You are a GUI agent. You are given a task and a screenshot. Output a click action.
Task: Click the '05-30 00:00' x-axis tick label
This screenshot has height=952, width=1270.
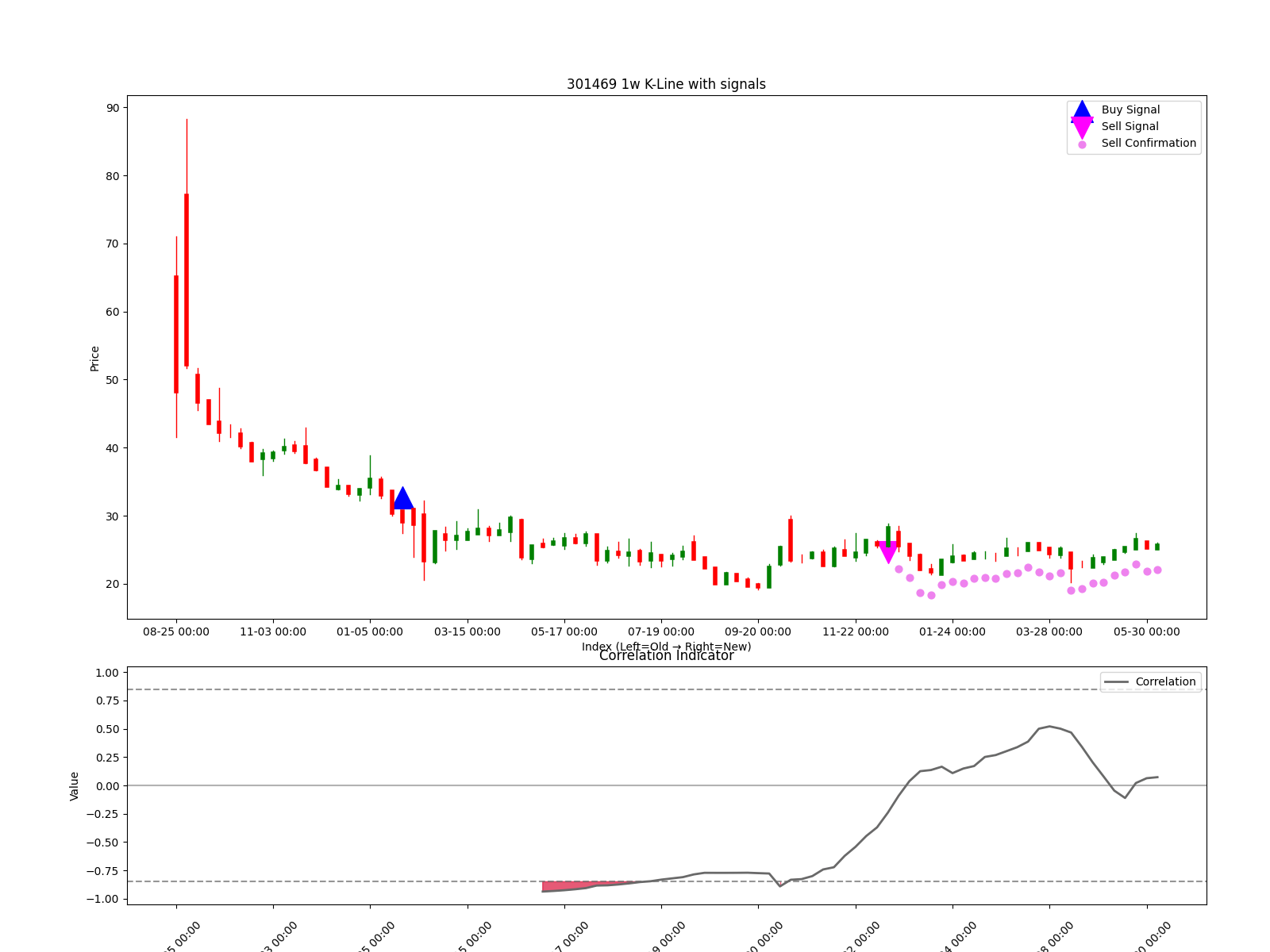pyautogui.click(x=1147, y=631)
